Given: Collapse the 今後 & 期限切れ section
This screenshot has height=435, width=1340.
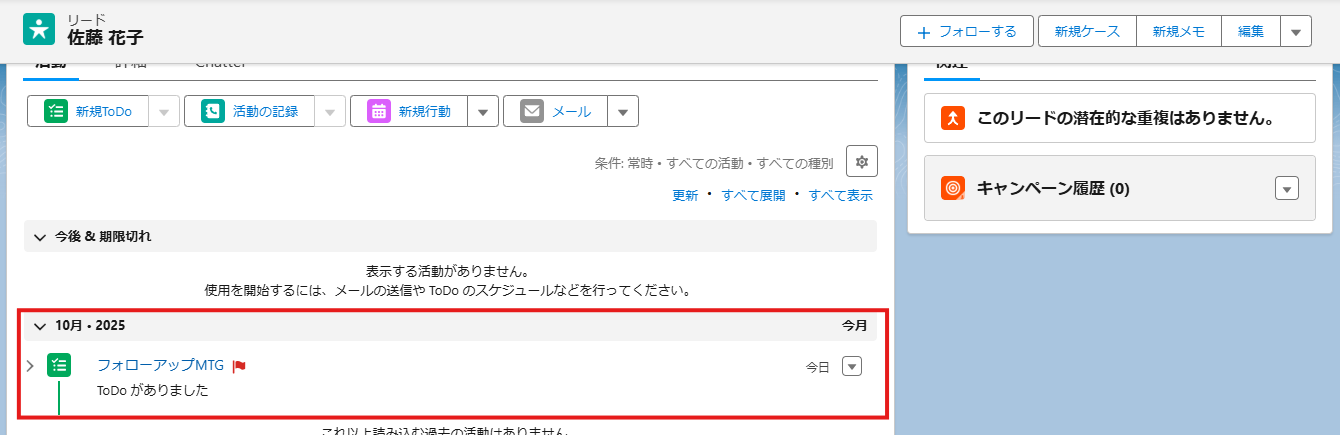Looking at the screenshot, I should (x=40, y=237).
